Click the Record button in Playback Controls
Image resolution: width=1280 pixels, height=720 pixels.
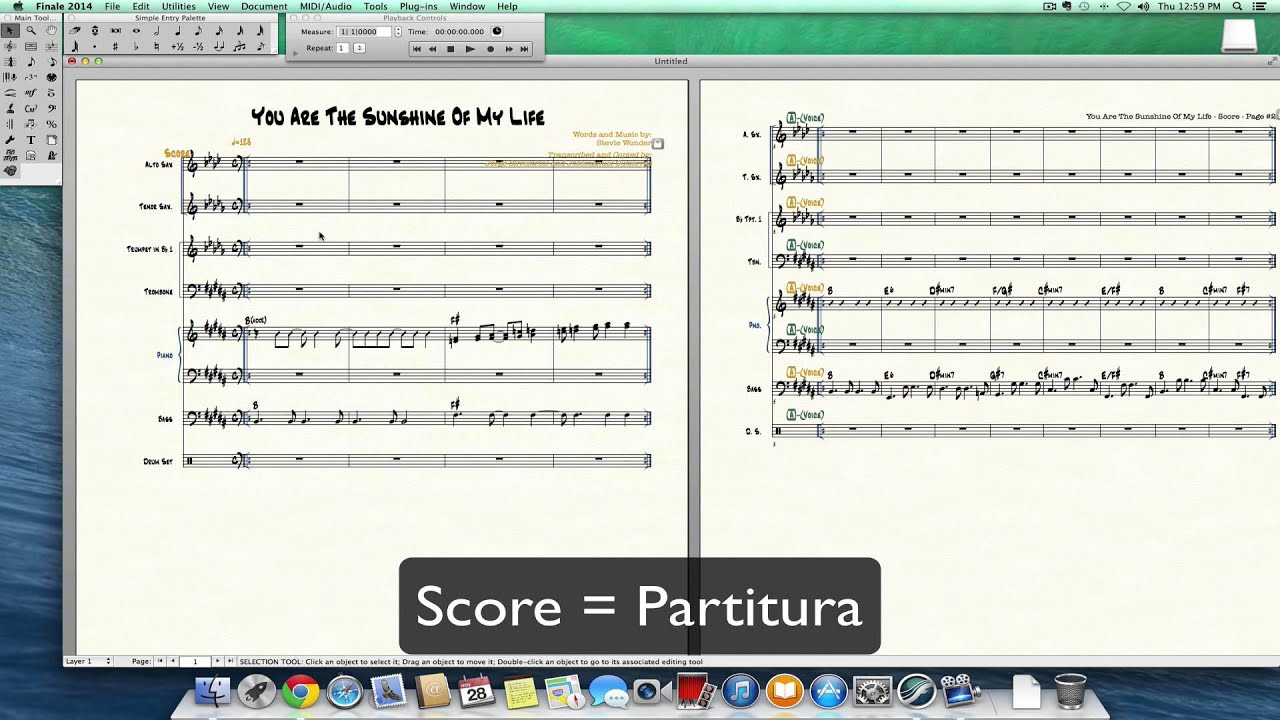click(x=490, y=49)
